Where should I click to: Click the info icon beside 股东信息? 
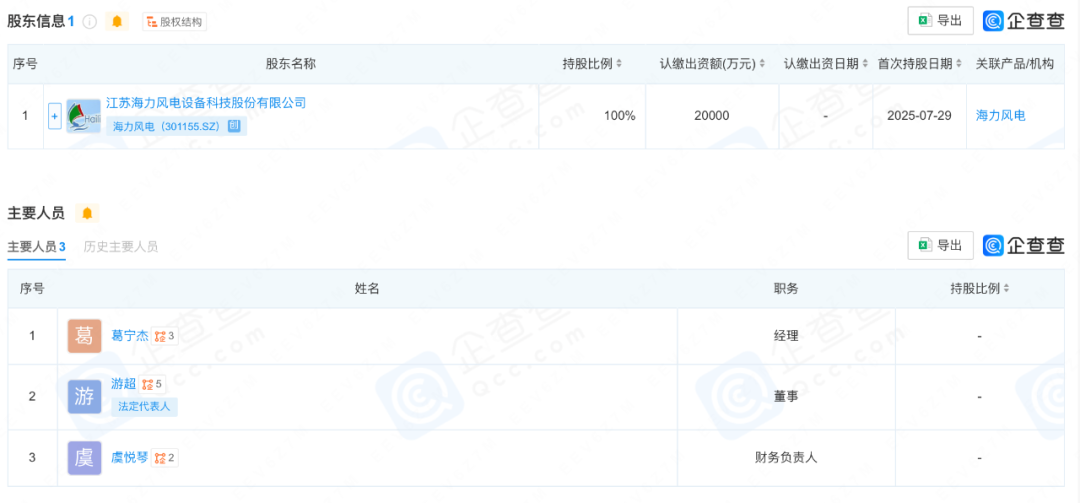90,22
